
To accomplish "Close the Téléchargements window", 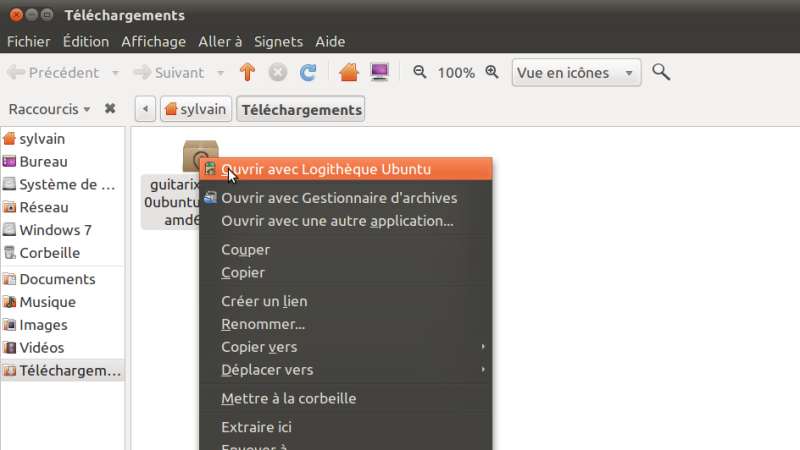I will [16, 15].
